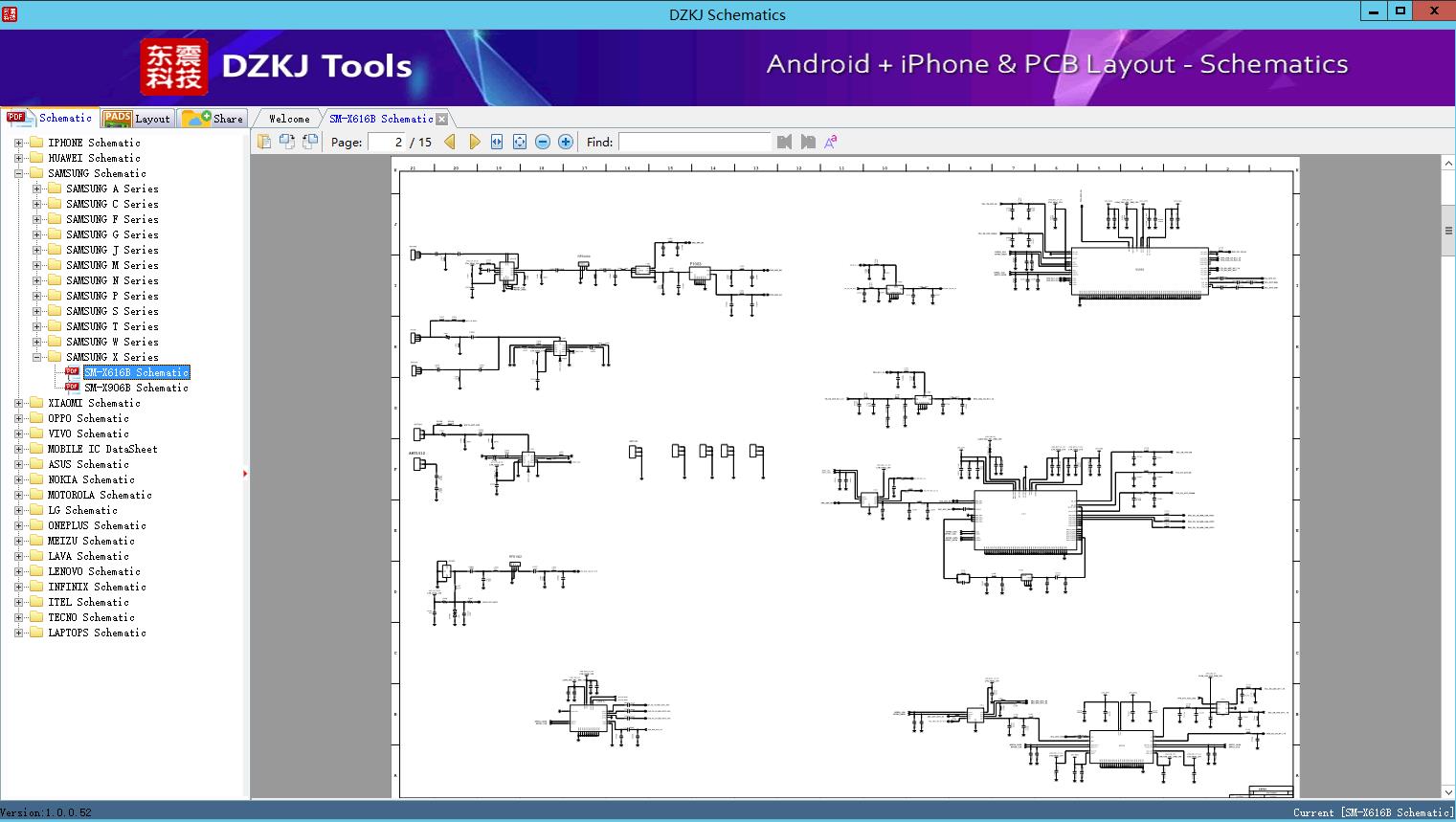
Task: Expand the IPHONE Schematic folder
Action: click(x=18, y=143)
